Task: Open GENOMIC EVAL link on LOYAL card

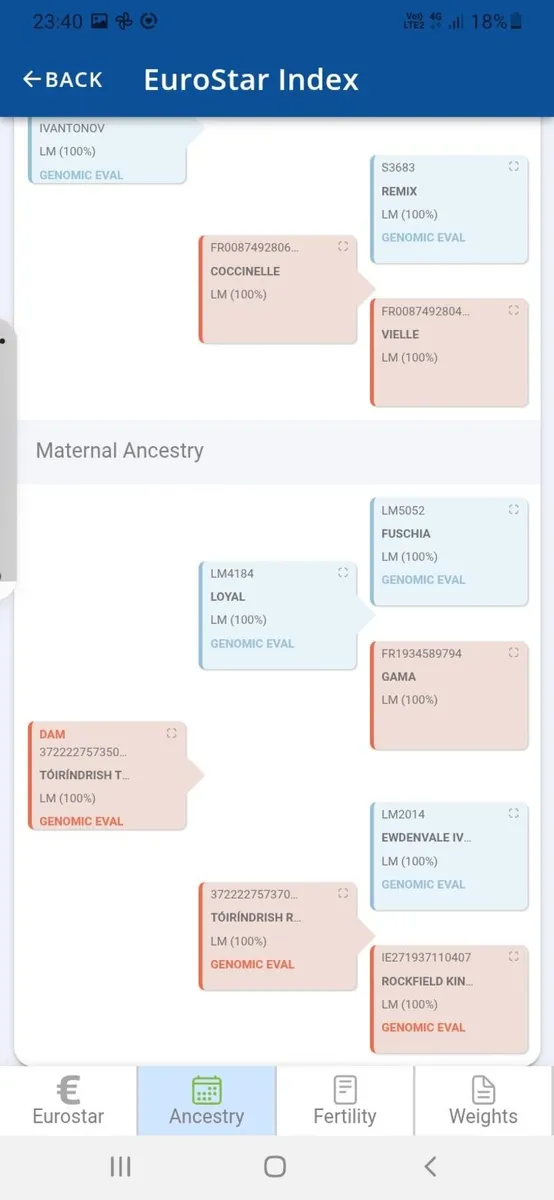Action: coord(252,643)
